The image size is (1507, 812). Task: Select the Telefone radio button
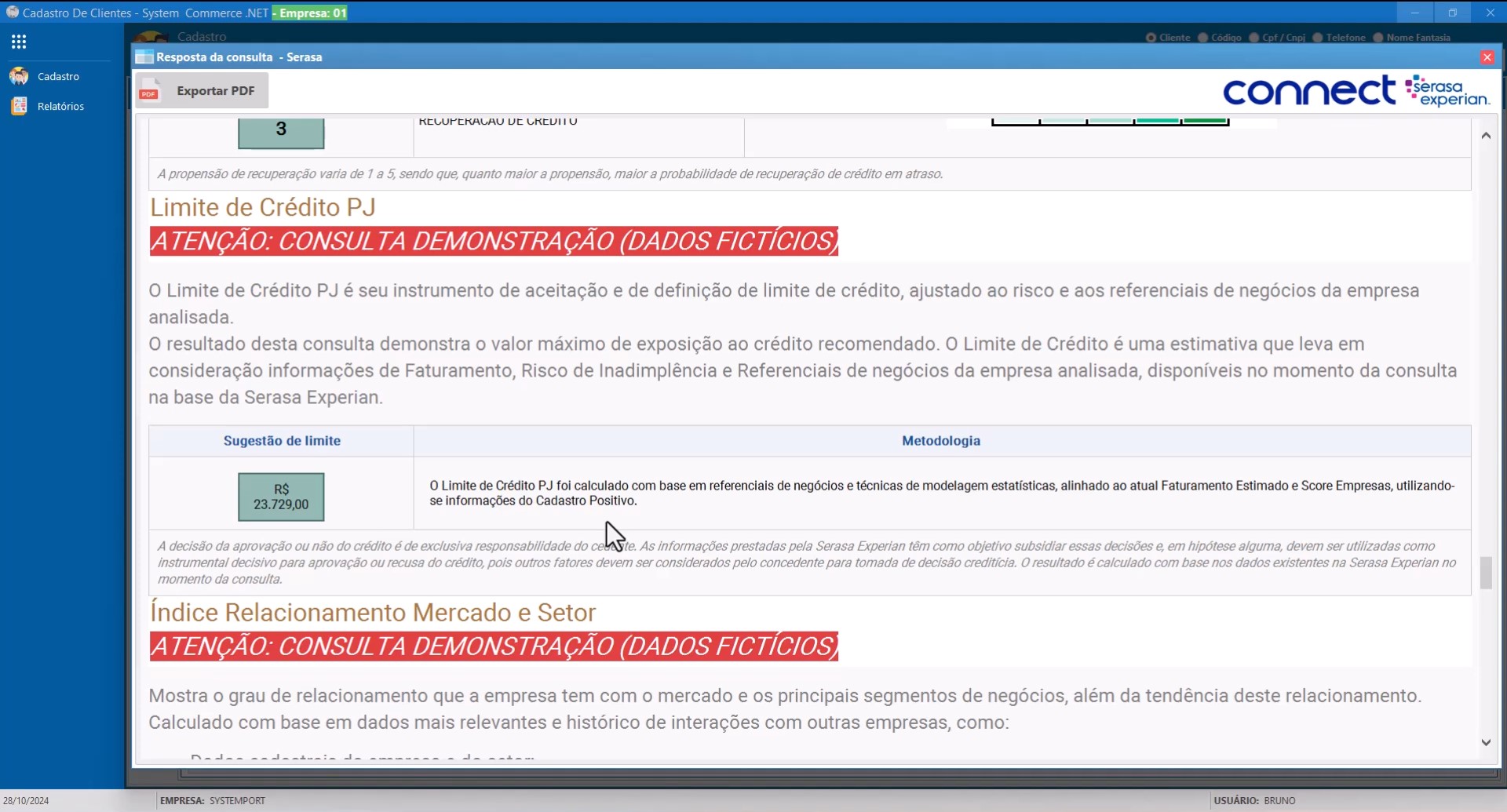(x=1318, y=38)
